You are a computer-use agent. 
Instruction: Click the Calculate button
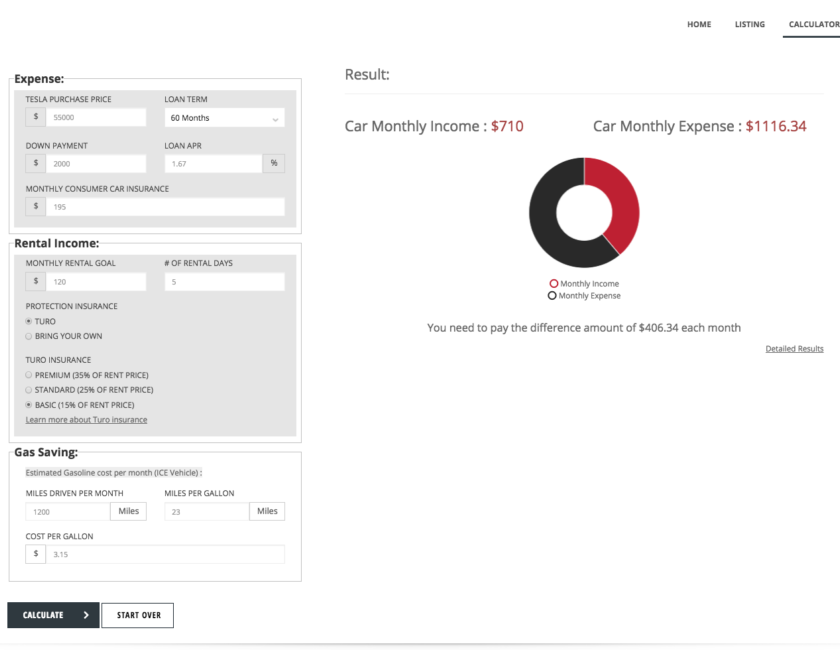coord(53,615)
